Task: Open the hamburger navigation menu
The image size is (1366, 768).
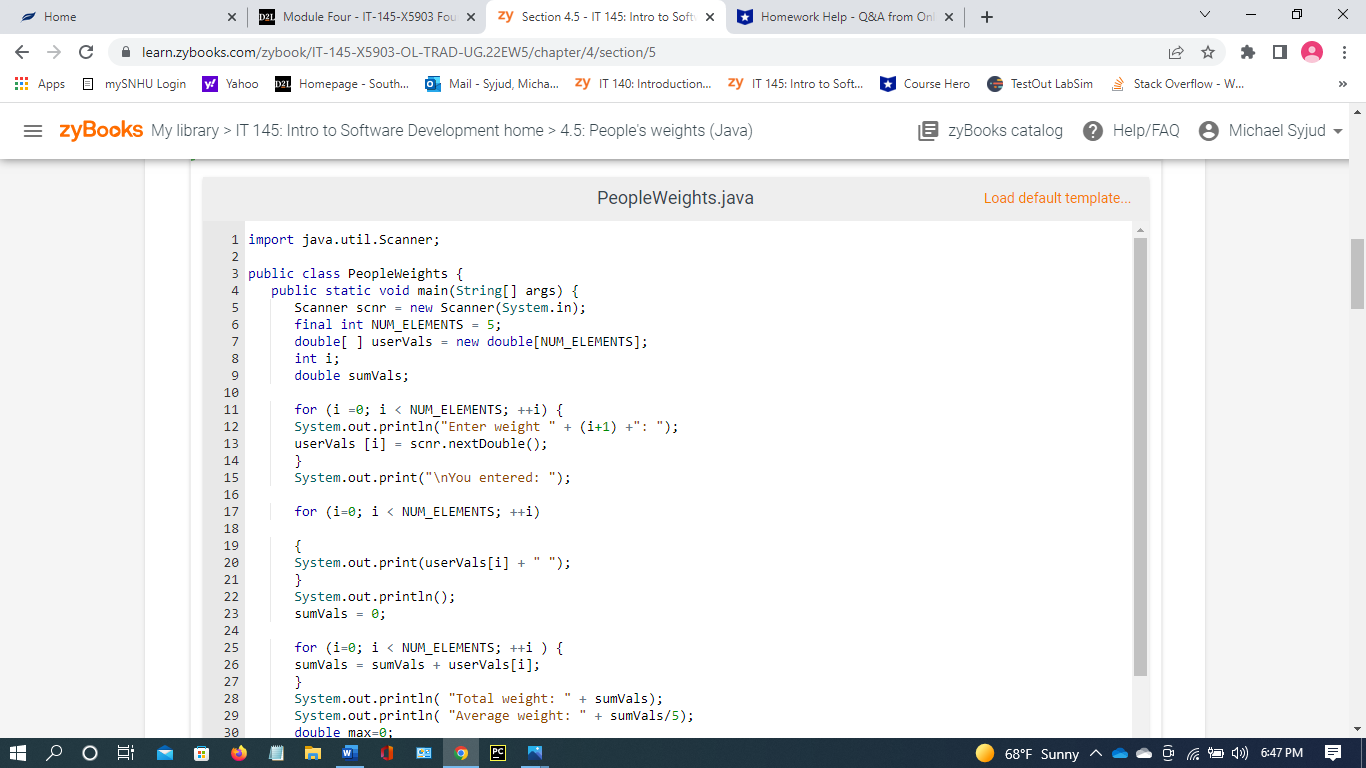Action: pyautogui.click(x=33, y=130)
